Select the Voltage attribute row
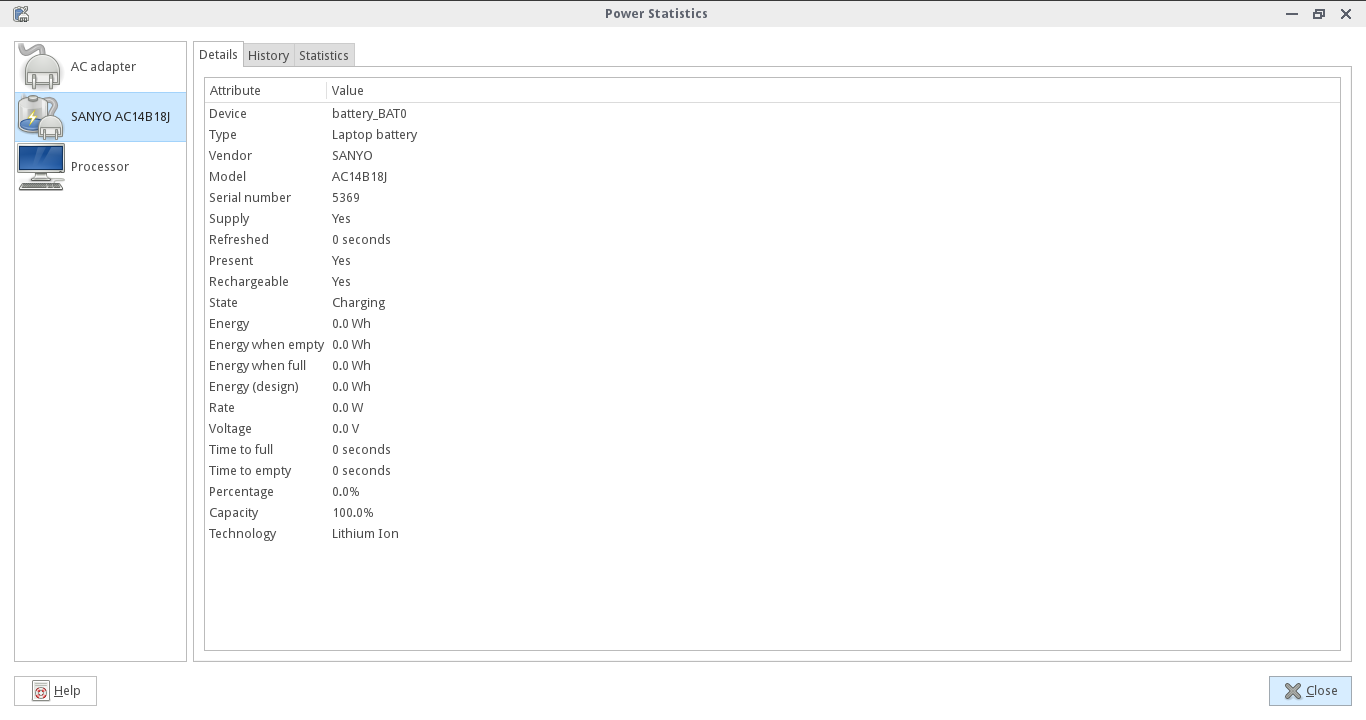This screenshot has width=1366, height=720. pos(230,429)
